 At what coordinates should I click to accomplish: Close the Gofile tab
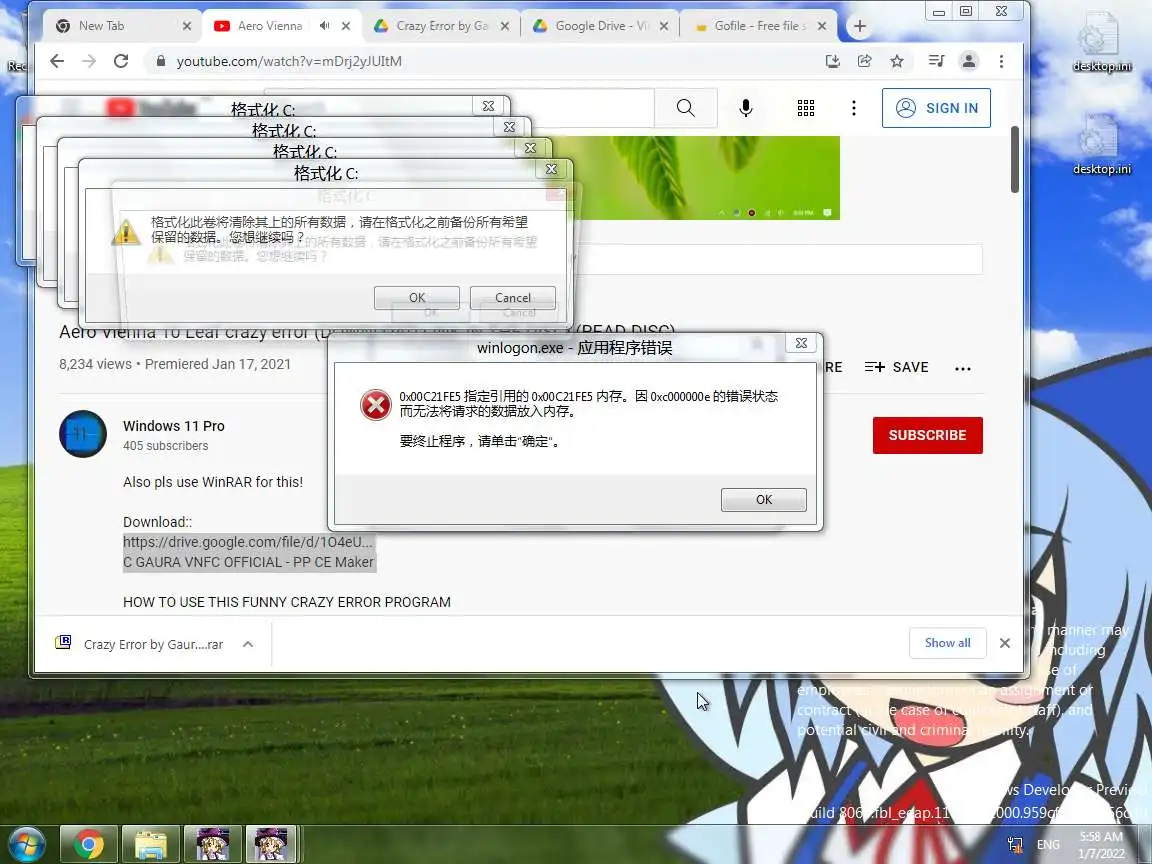(x=821, y=26)
